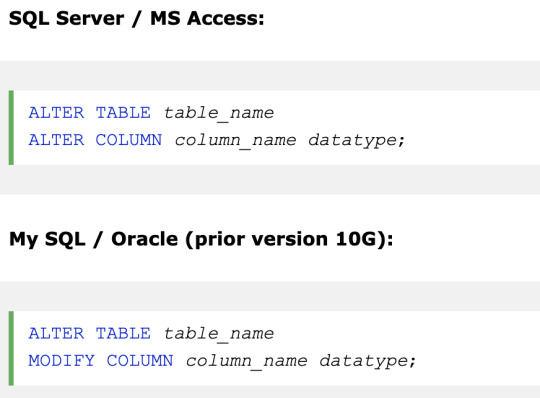Click the green bar beside second code block
The image size is (540, 398).
pyautogui.click(x=11, y=348)
